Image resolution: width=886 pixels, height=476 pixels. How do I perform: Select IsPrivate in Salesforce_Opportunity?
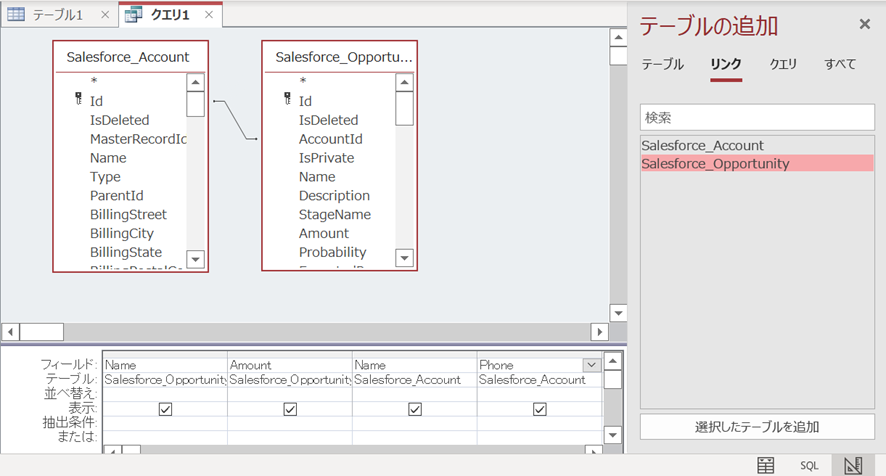click(327, 158)
